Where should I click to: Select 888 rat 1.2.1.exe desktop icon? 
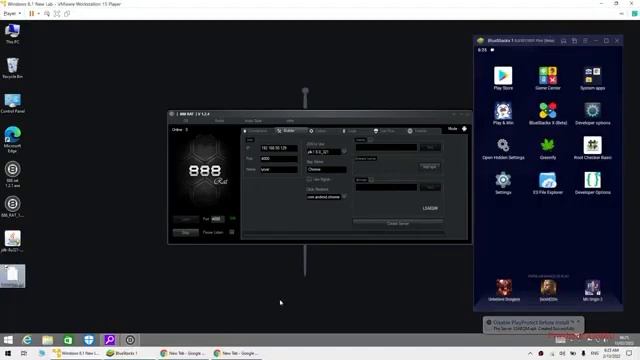12,174
